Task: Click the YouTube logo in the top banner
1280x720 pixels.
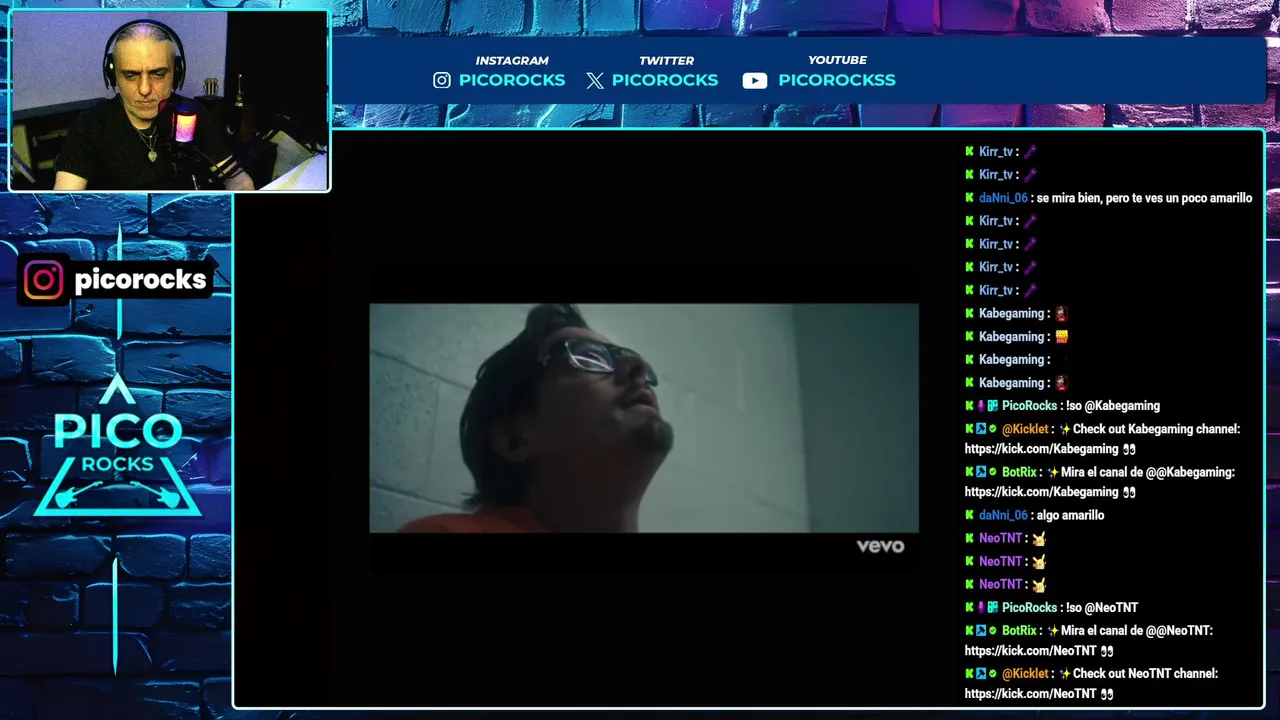Action: tap(755, 81)
